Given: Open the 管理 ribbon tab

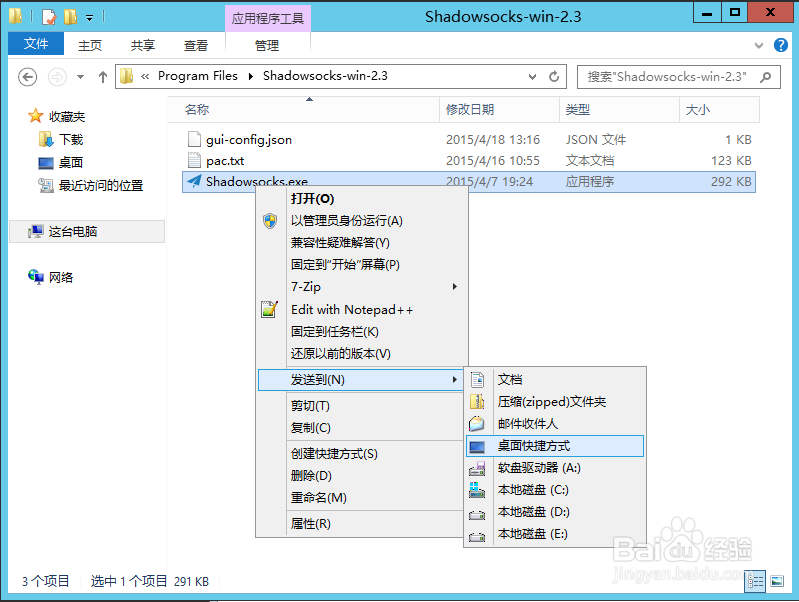Looking at the screenshot, I should click(x=267, y=45).
